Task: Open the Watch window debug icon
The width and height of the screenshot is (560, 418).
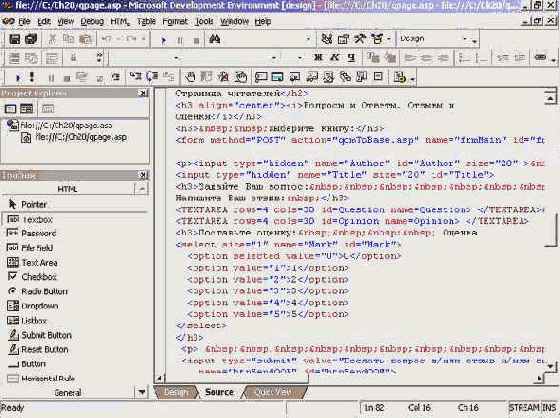Action: pyautogui.click(x=312, y=76)
